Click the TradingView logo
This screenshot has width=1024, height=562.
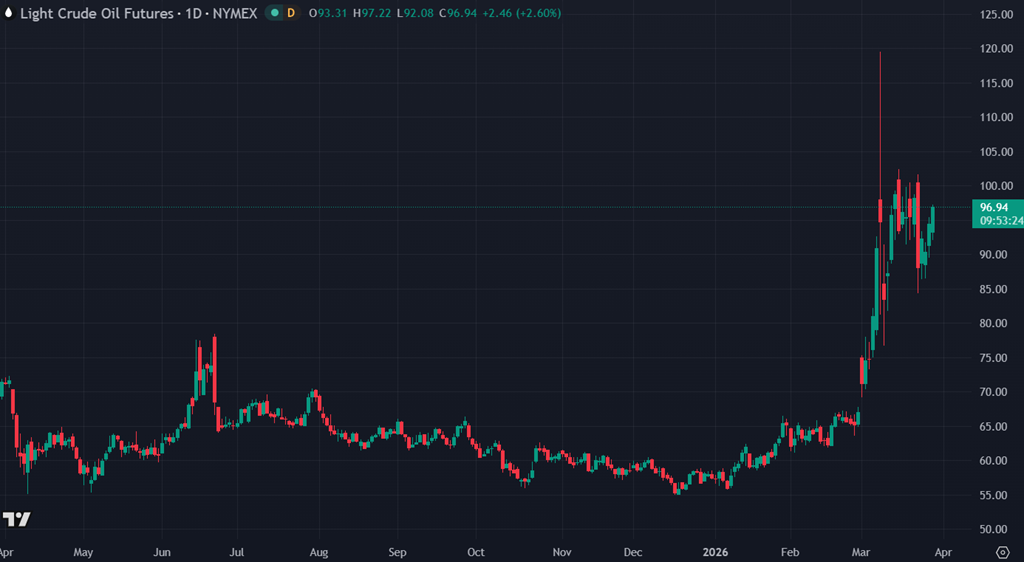[x=16, y=519]
